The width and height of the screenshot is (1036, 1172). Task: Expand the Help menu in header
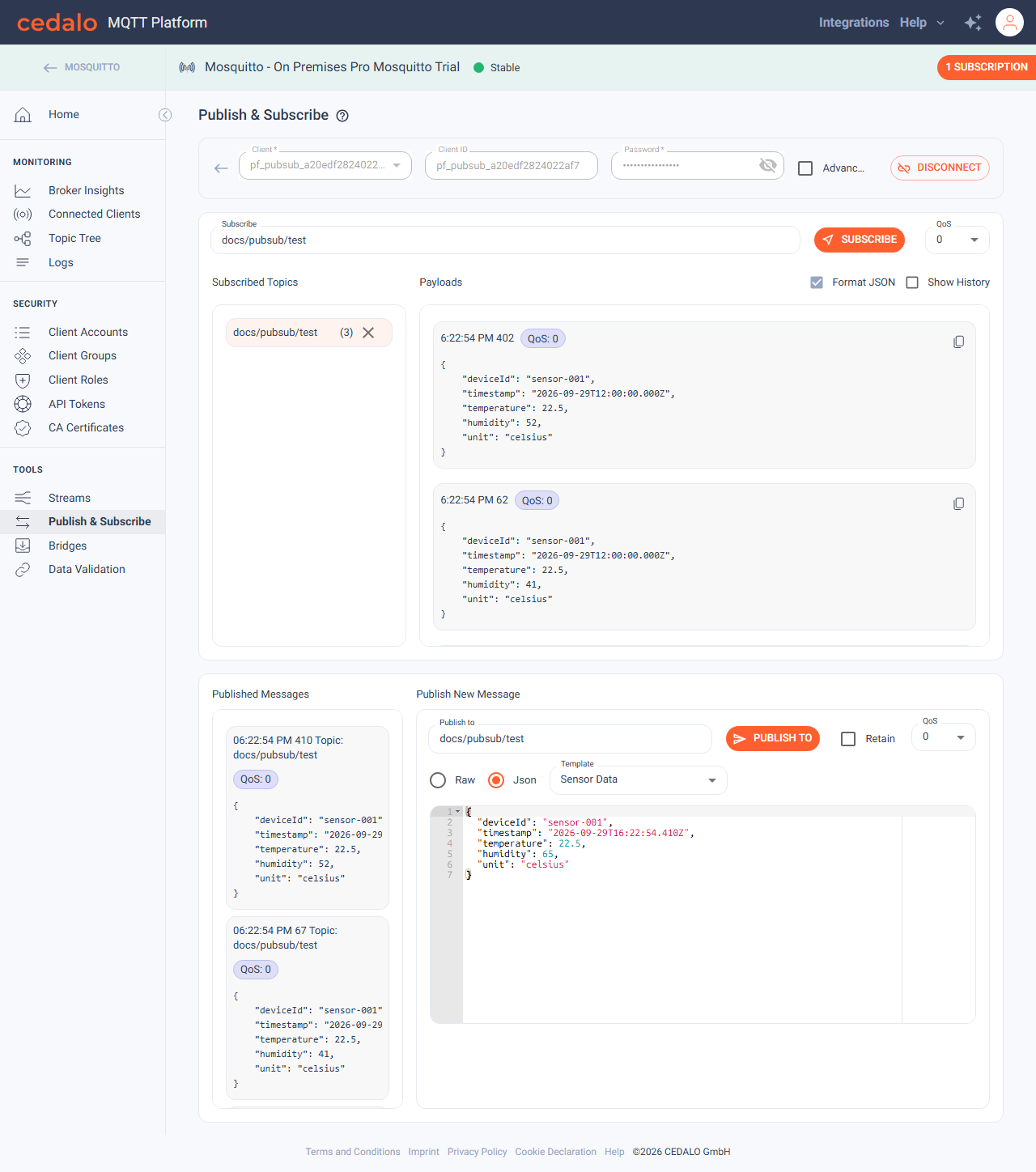(922, 23)
